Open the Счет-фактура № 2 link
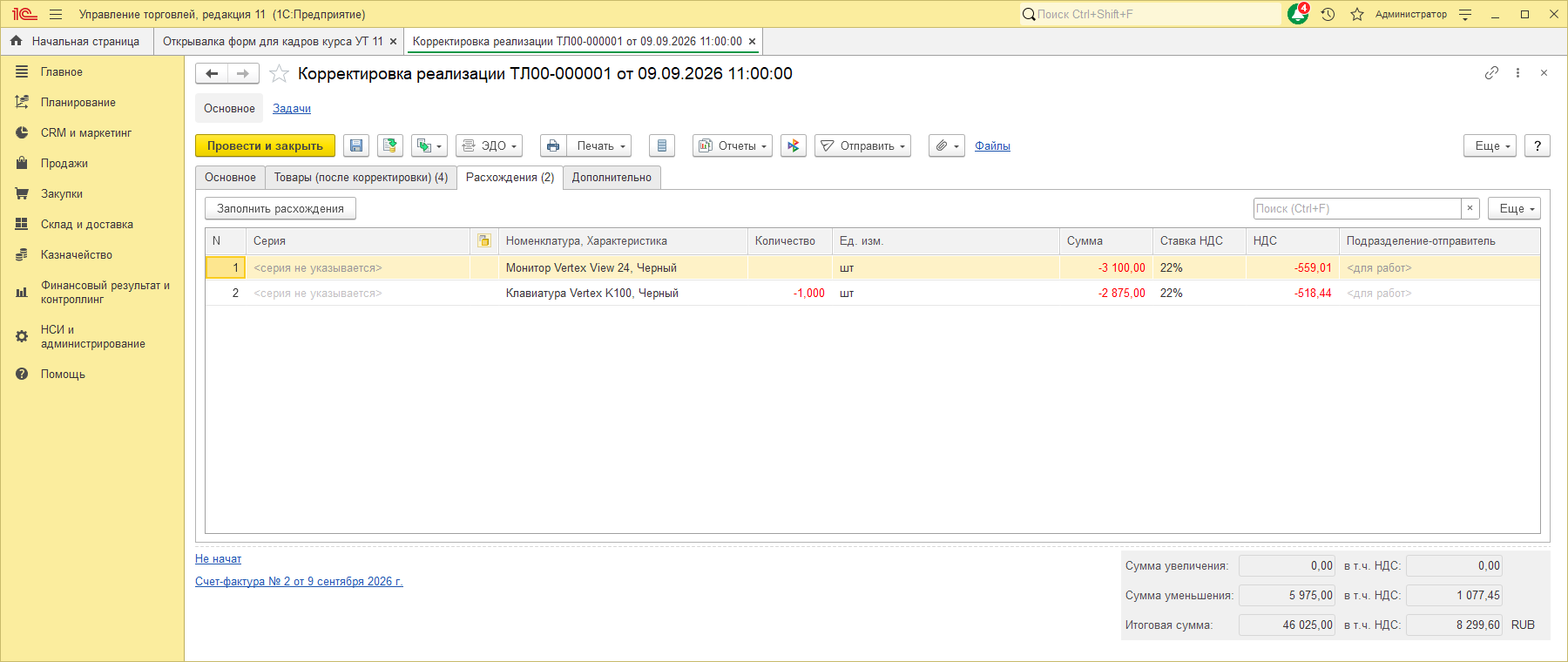Screen dimensions: 1568x662 [299, 582]
